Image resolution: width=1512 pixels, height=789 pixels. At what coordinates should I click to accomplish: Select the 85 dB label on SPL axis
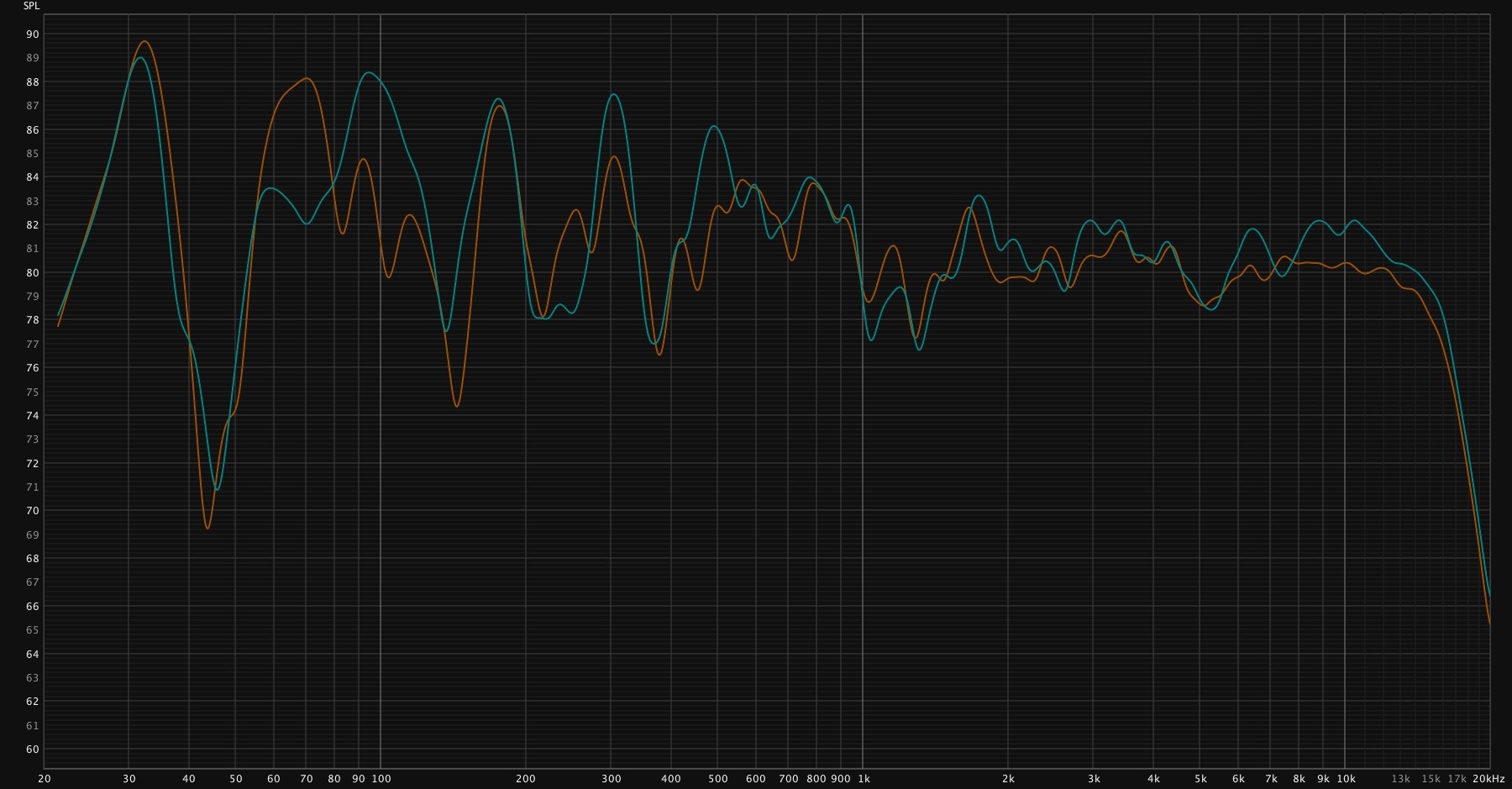33,154
